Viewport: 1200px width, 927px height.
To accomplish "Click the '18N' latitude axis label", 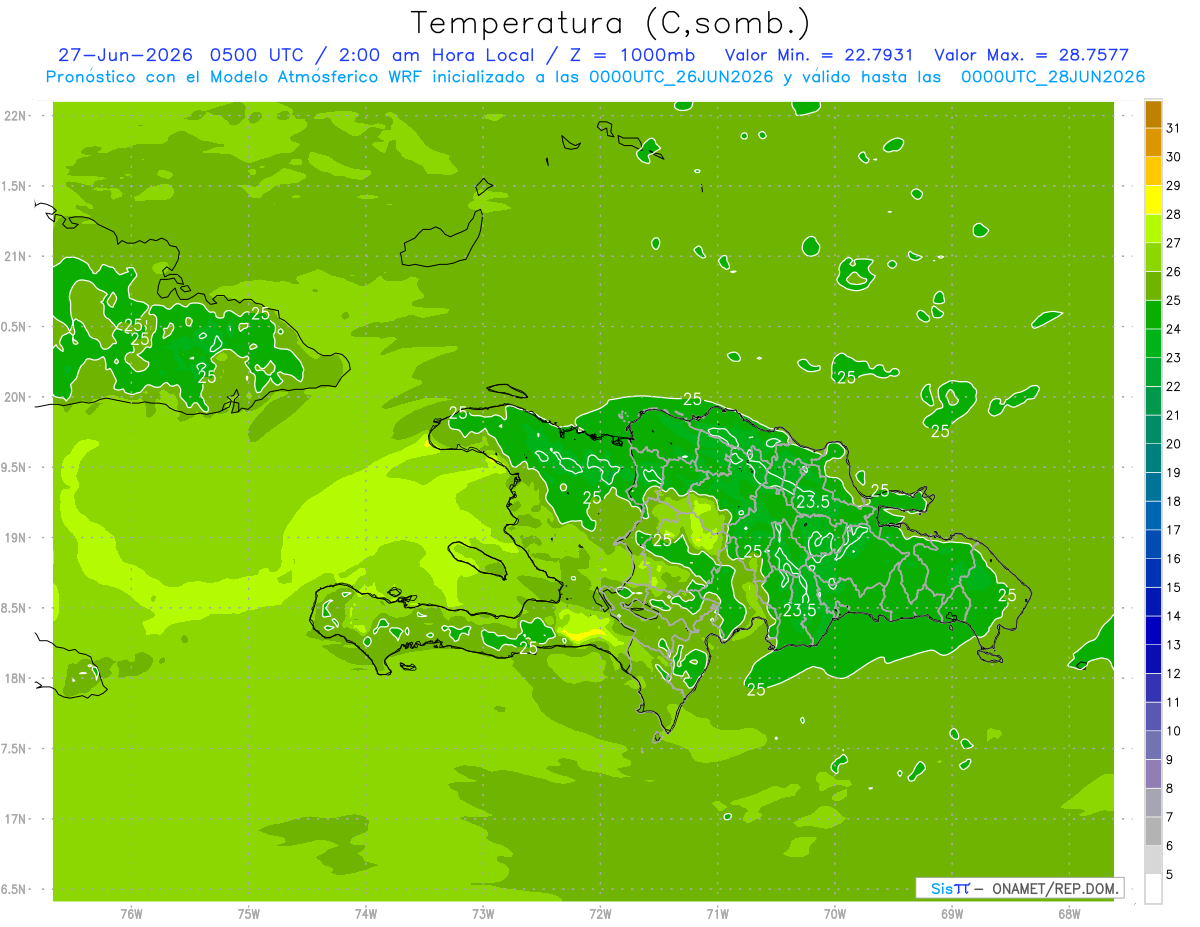I will point(17,679).
